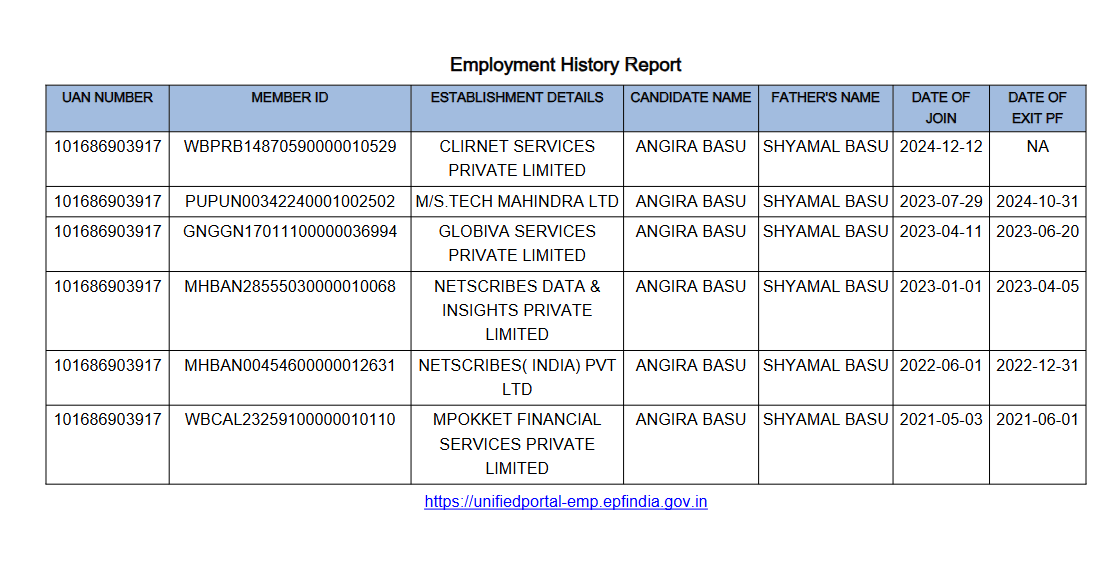1110x582 pixels.
Task: Click member ID WBCAL23259100000010110
Action: 290,420
